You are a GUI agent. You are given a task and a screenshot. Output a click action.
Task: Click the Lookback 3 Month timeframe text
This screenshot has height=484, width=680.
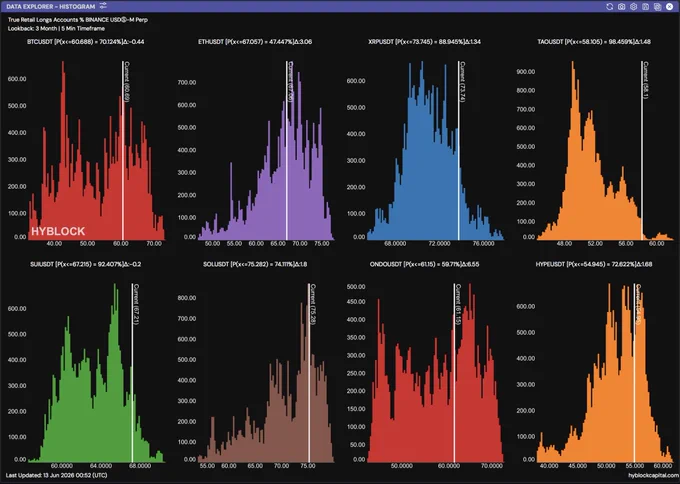coord(56,29)
